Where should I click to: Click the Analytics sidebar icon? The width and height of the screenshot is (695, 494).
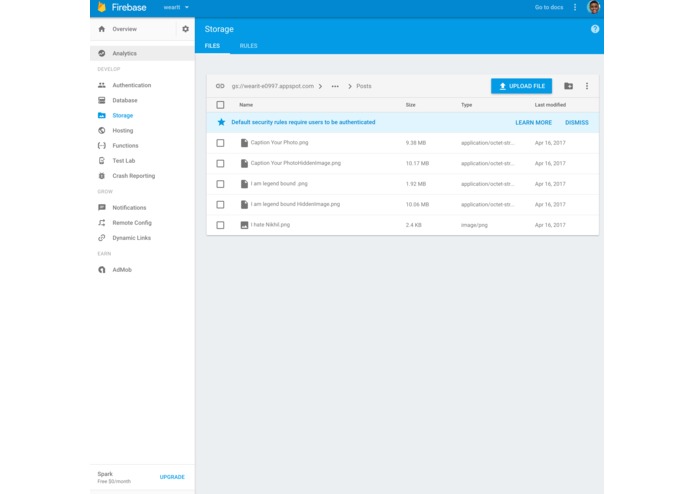(x=102, y=53)
